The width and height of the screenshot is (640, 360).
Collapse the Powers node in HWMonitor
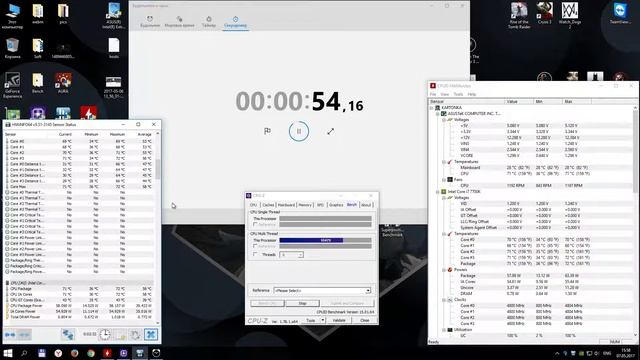[x=444, y=270]
